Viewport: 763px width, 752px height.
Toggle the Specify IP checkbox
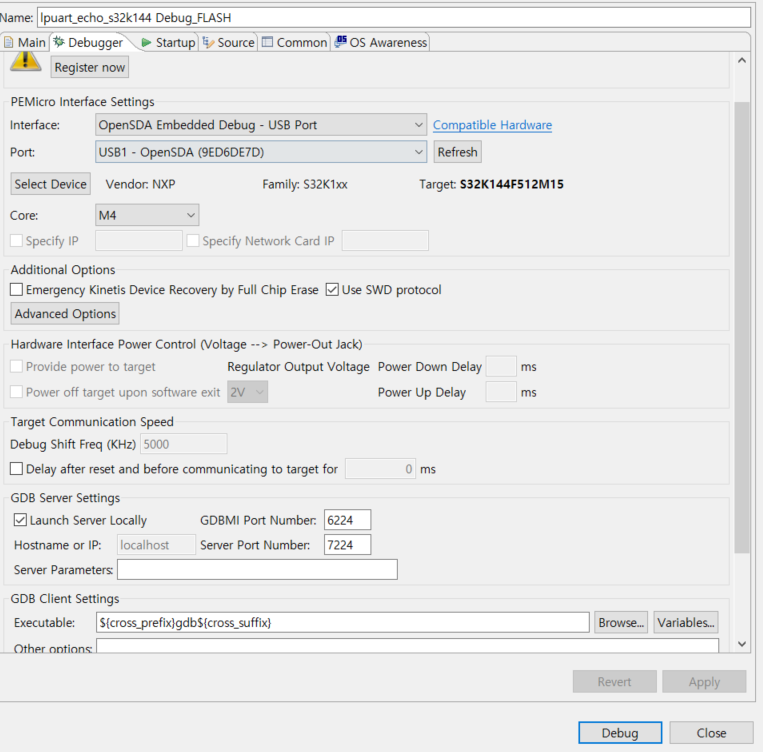click(x=17, y=240)
